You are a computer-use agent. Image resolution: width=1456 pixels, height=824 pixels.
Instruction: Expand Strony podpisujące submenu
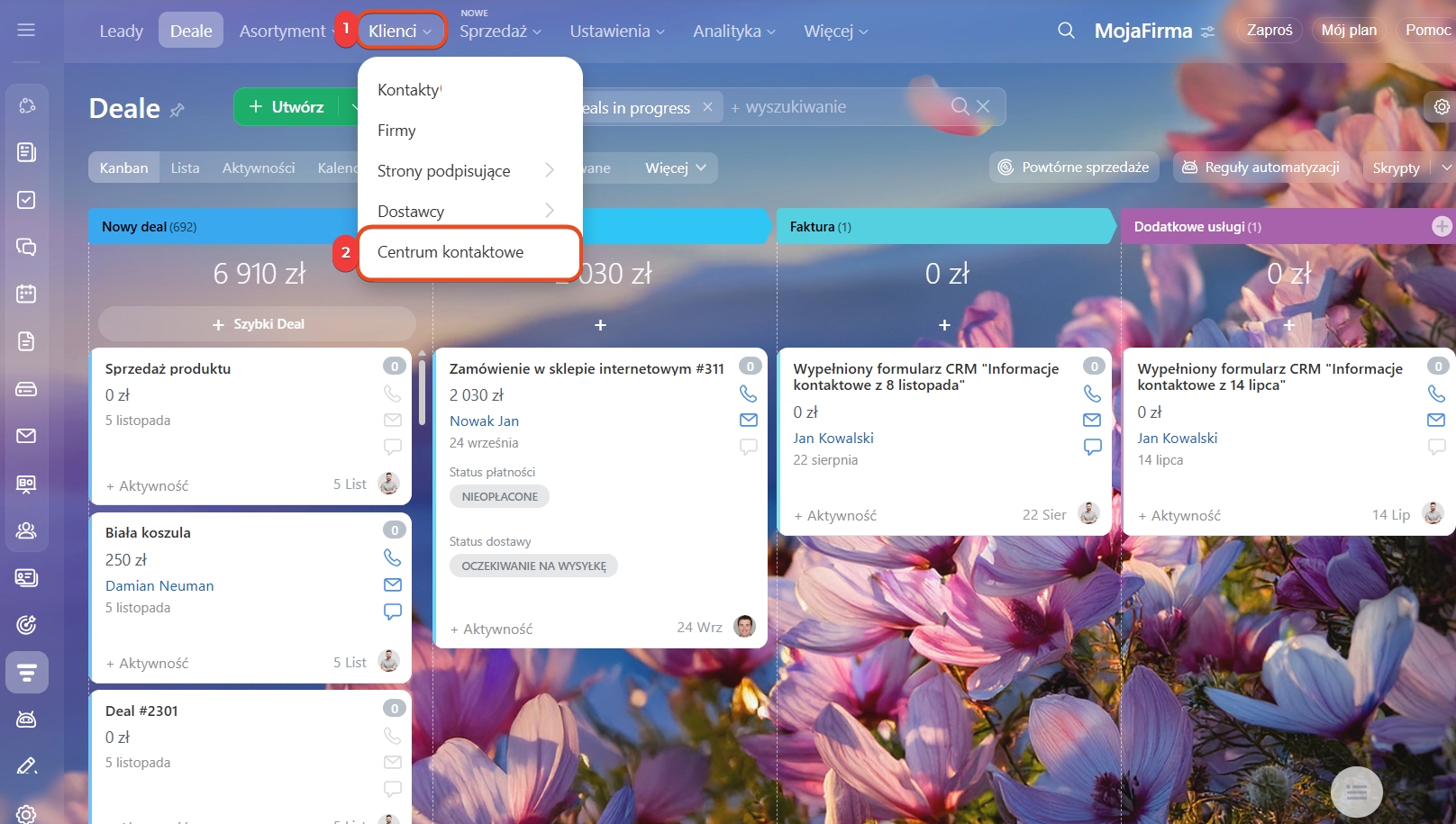(x=549, y=170)
